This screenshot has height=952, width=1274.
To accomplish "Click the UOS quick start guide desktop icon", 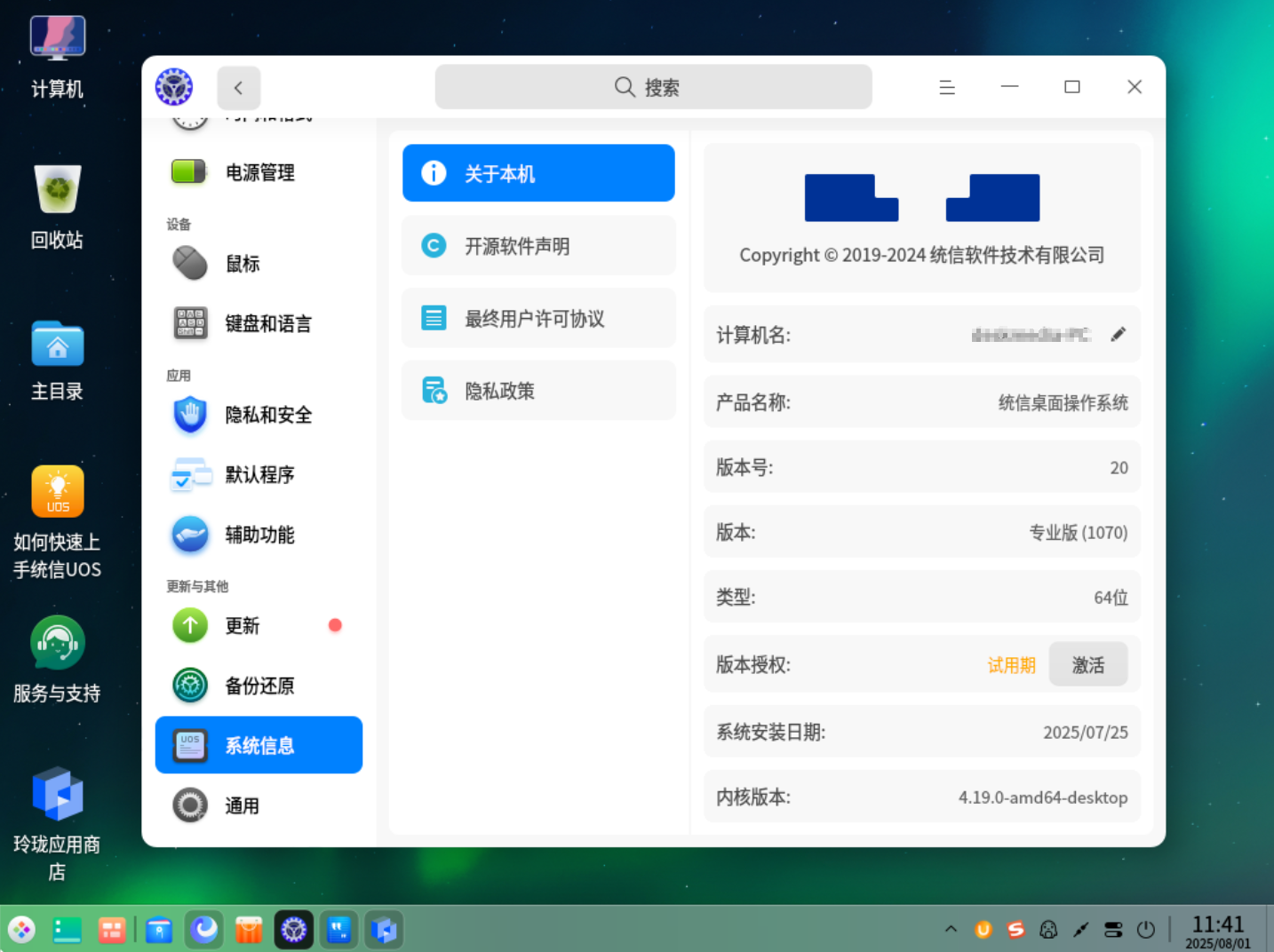I will pos(57,522).
